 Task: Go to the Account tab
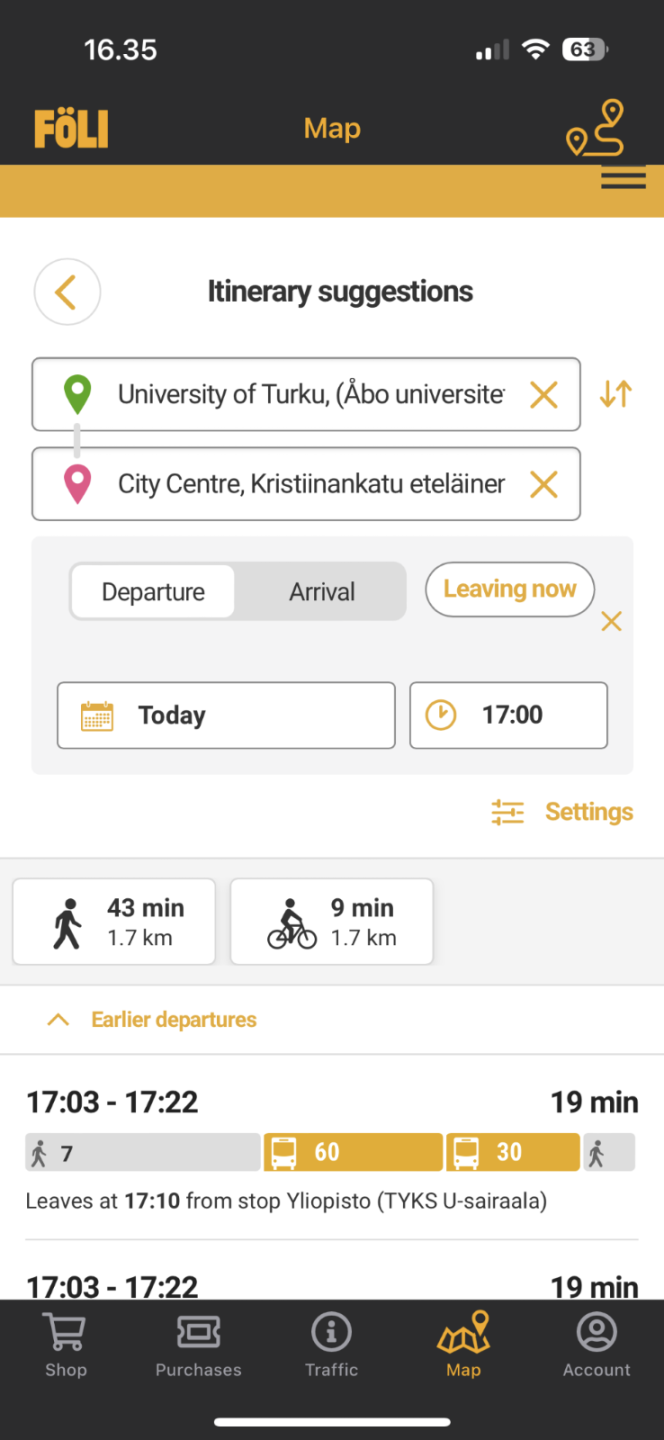click(597, 1345)
